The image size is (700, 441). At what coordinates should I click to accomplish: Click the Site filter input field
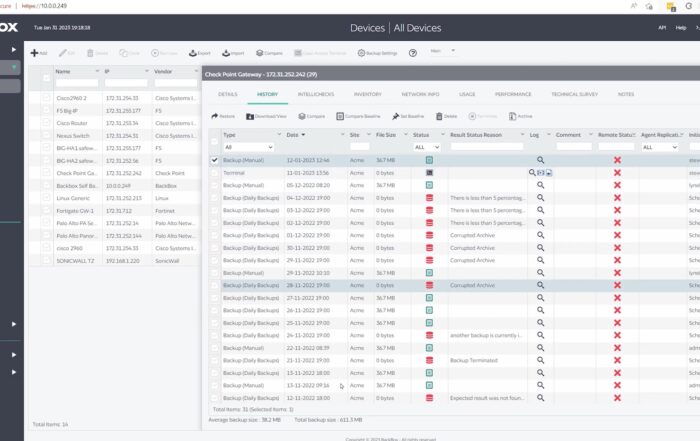point(359,146)
